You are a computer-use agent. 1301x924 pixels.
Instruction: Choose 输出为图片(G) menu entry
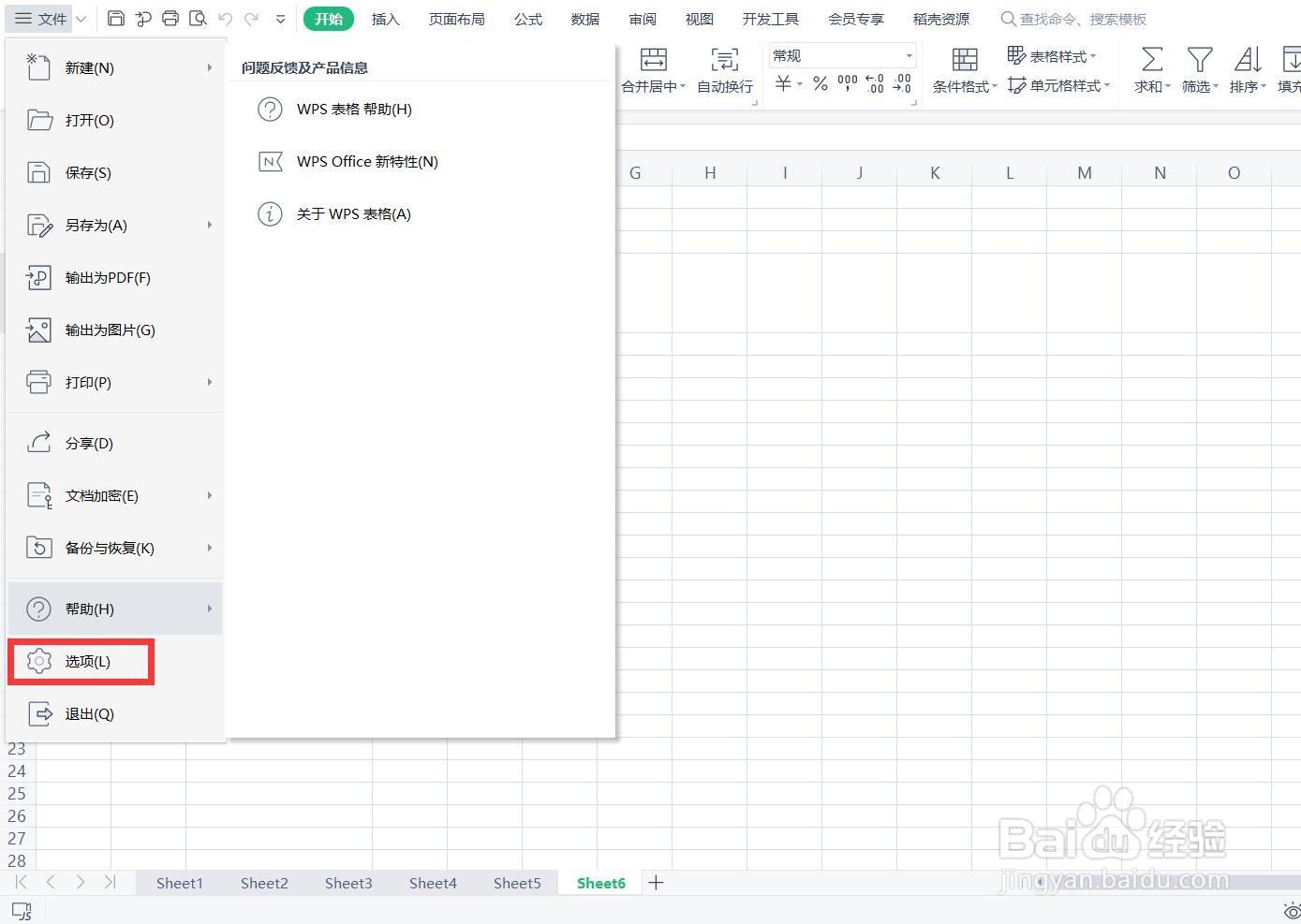(x=115, y=330)
